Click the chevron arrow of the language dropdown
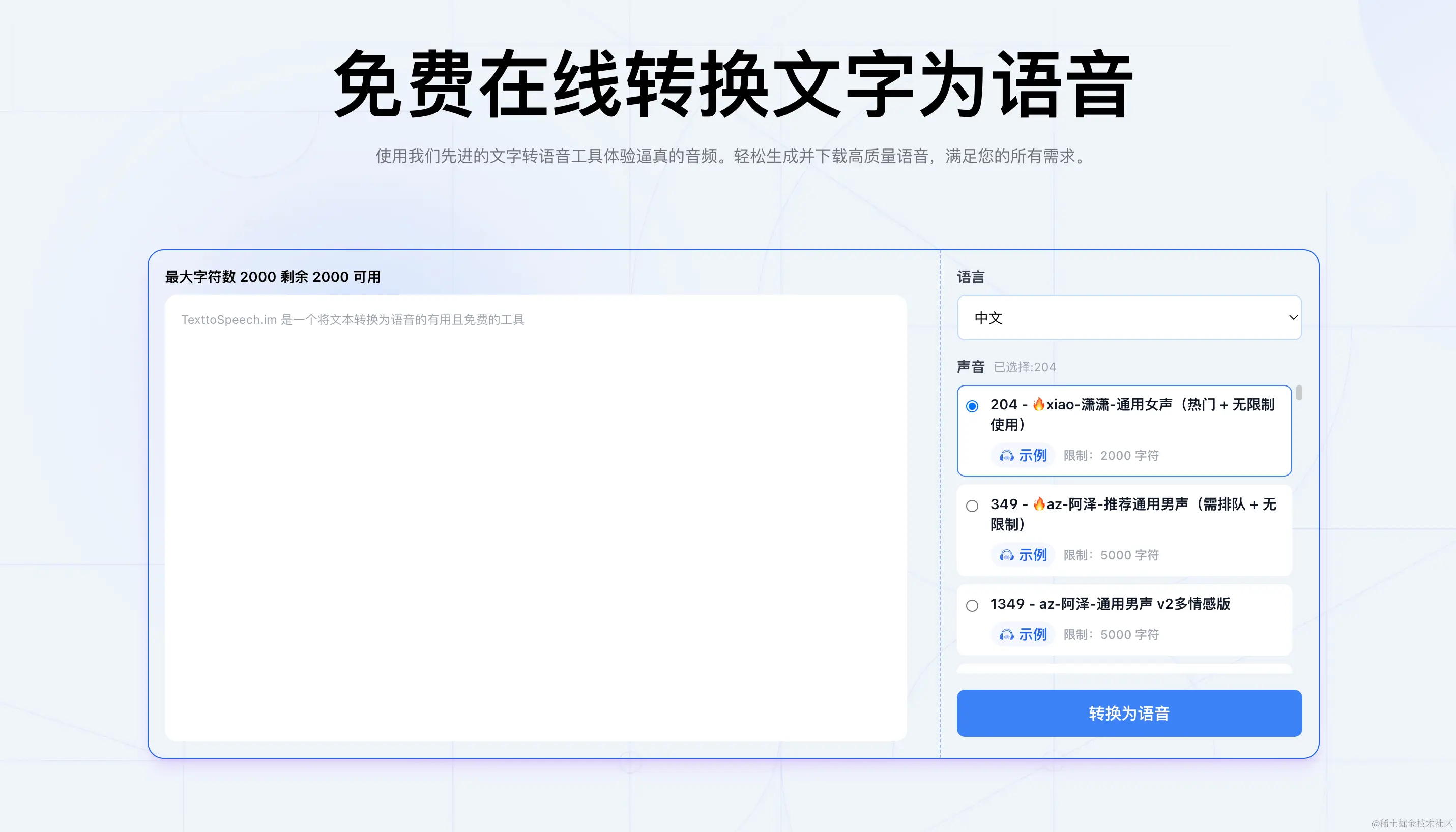Image resolution: width=1456 pixels, height=832 pixels. 1293,318
